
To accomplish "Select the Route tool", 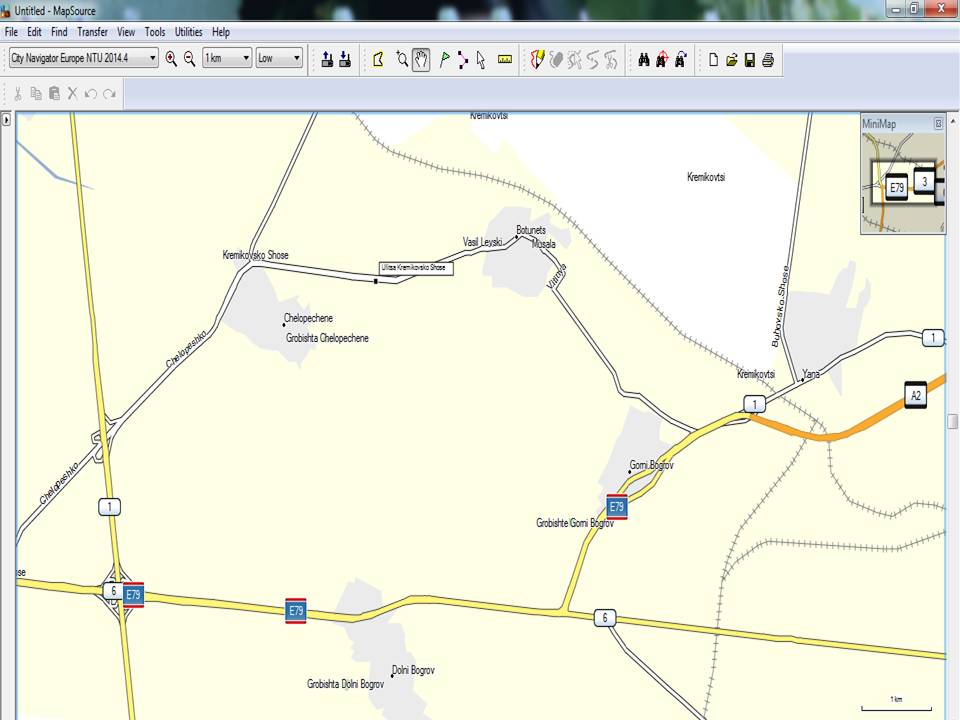I will click(x=462, y=59).
